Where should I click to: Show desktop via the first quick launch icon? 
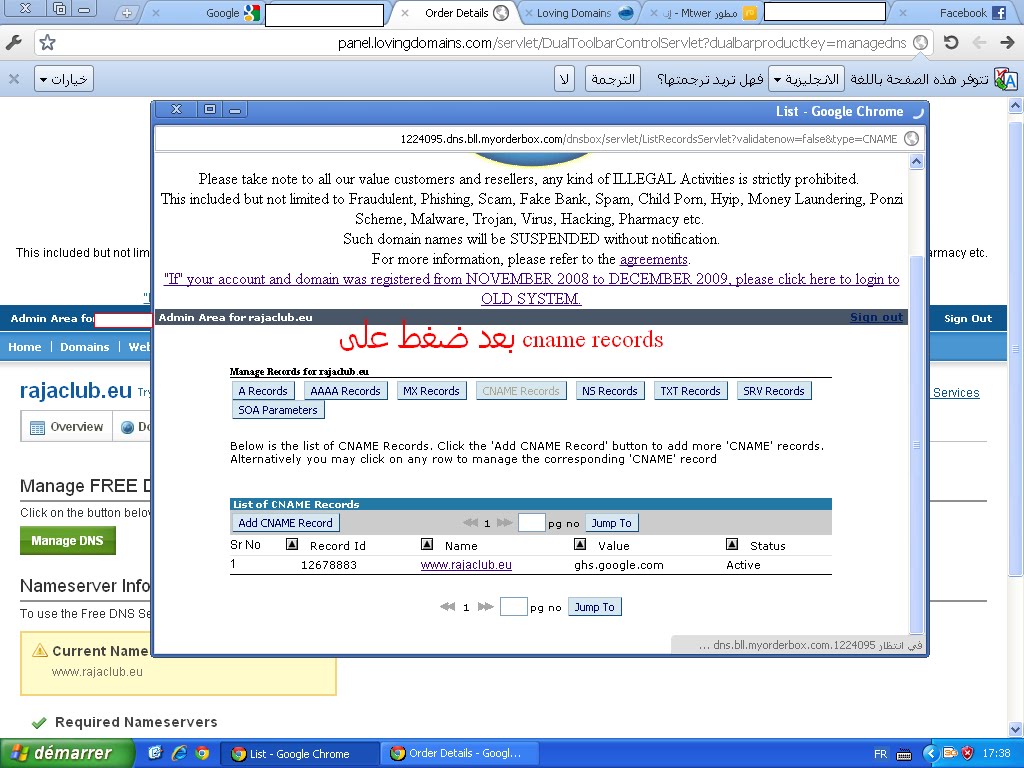point(155,753)
